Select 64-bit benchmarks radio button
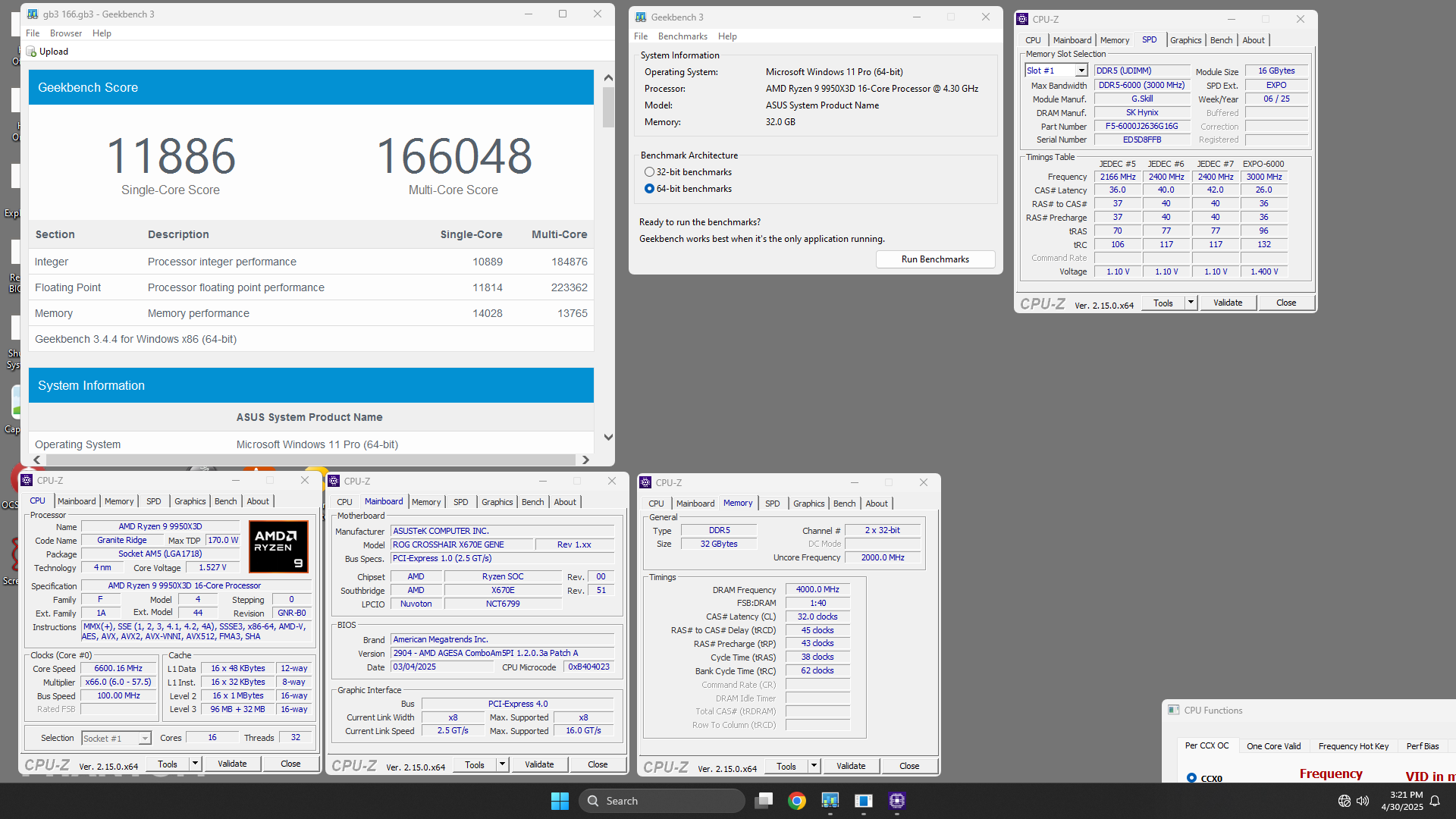1456x819 pixels. tap(649, 189)
